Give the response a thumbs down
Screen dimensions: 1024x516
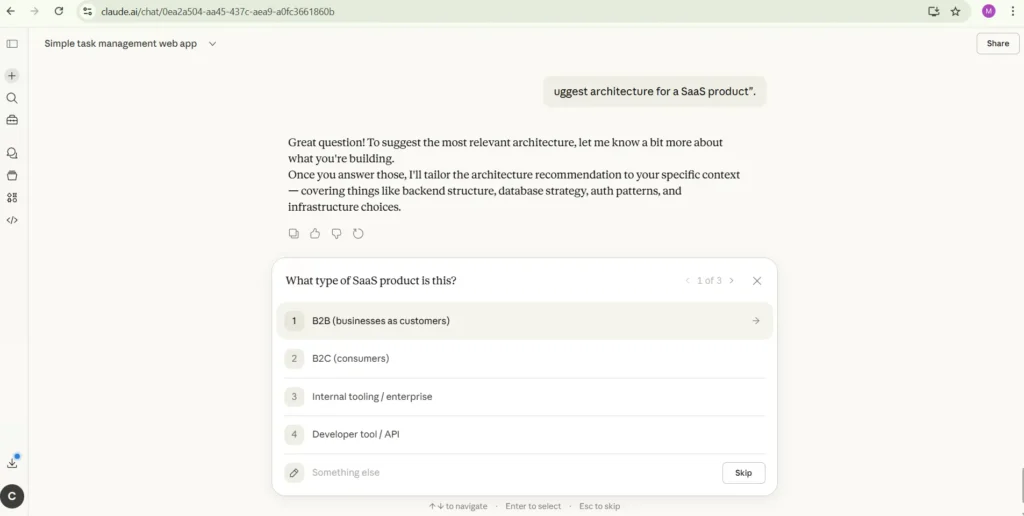(x=336, y=234)
